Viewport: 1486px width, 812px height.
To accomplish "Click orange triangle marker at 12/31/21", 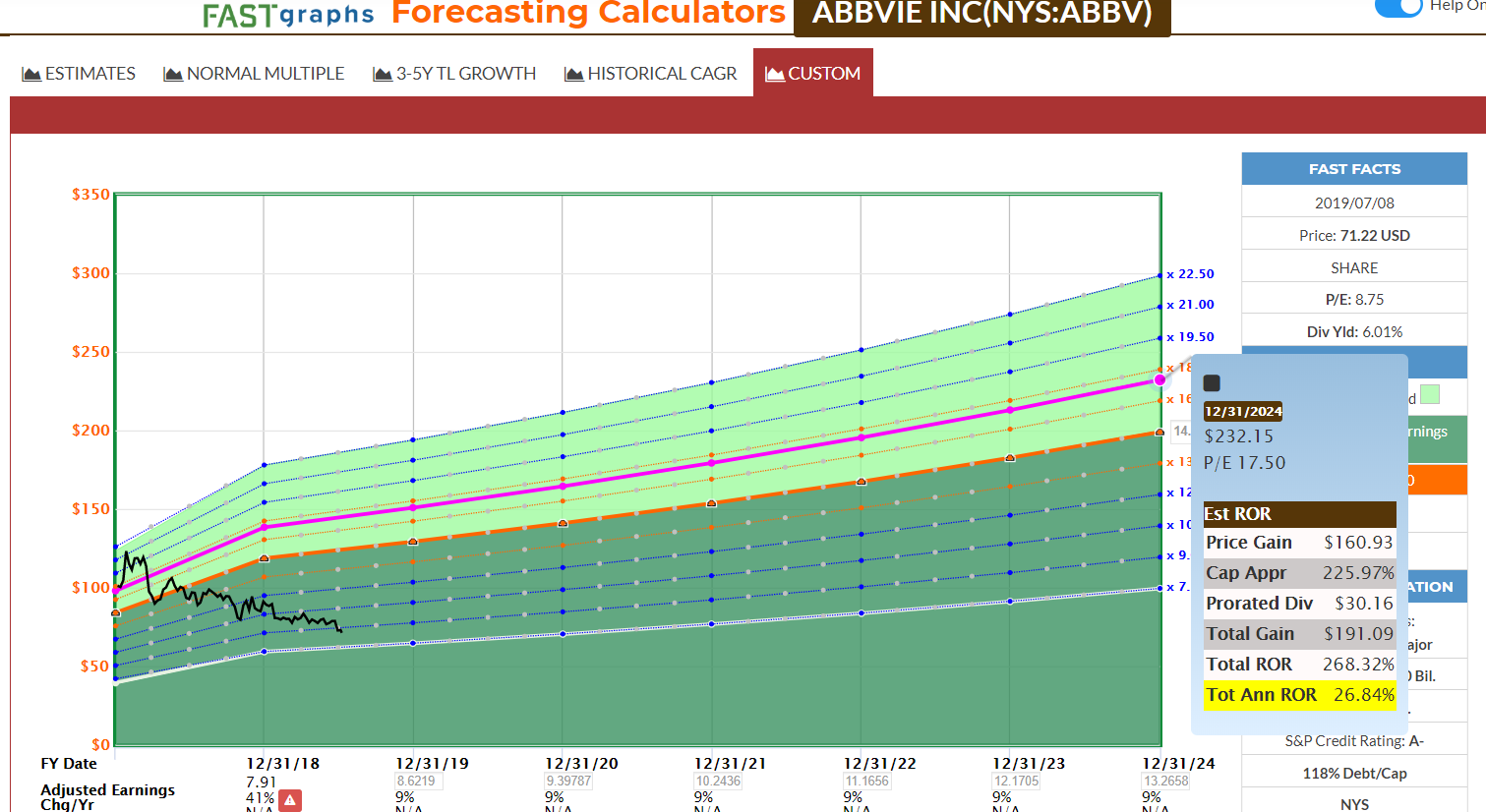I will pos(712,503).
